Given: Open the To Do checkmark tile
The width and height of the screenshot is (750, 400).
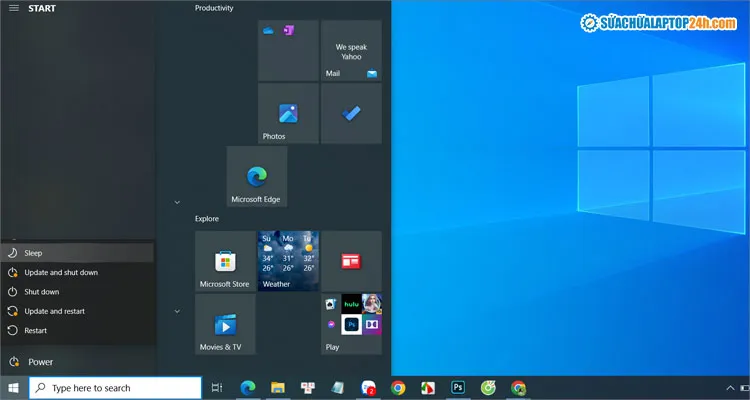Looking at the screenshot, I should 351,113.
